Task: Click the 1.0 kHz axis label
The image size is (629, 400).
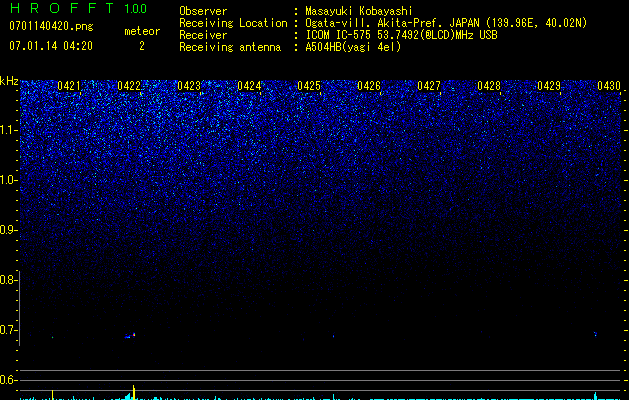Action: tap(9, 180)
